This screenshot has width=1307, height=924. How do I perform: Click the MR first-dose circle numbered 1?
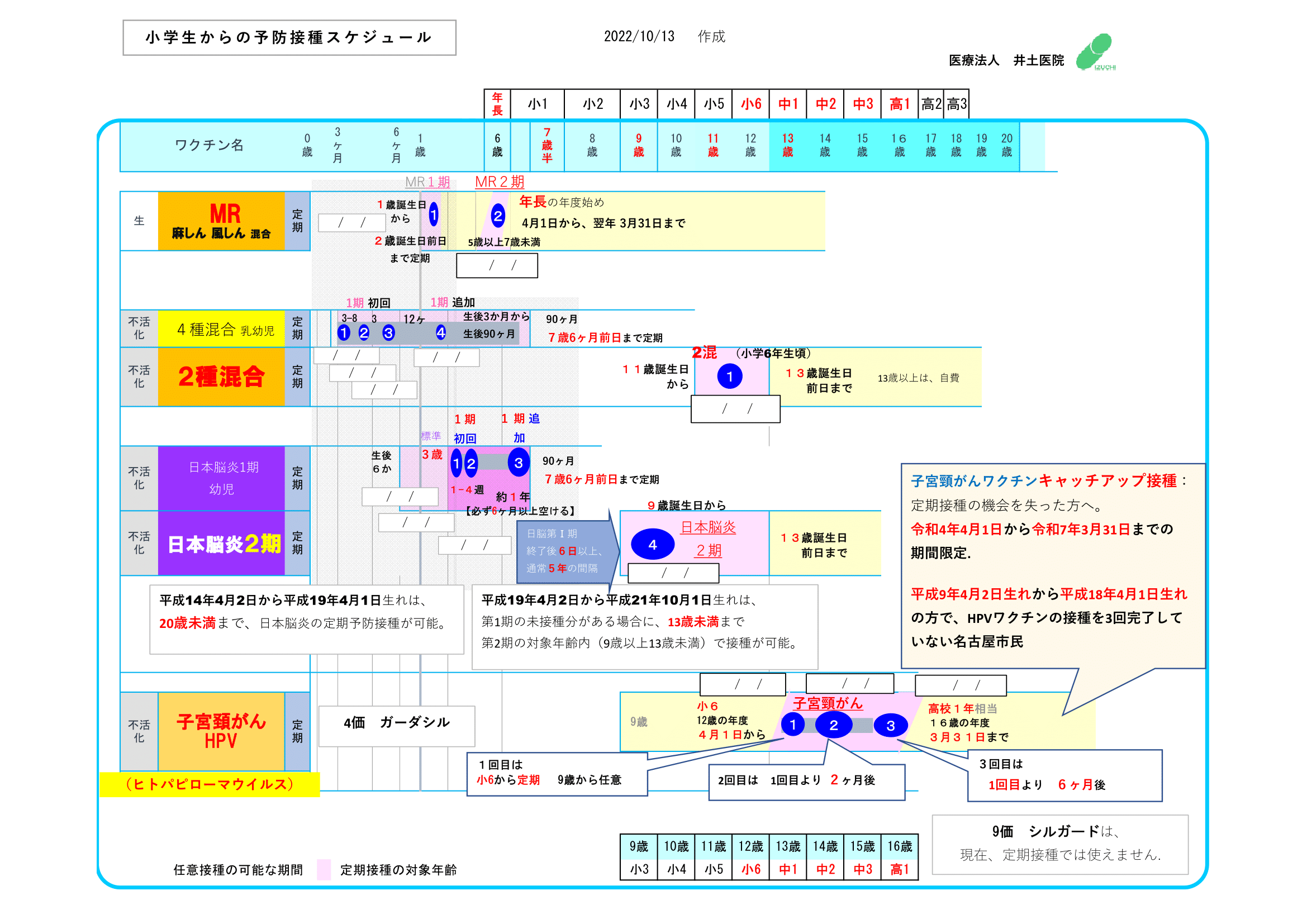click(434, 215)
